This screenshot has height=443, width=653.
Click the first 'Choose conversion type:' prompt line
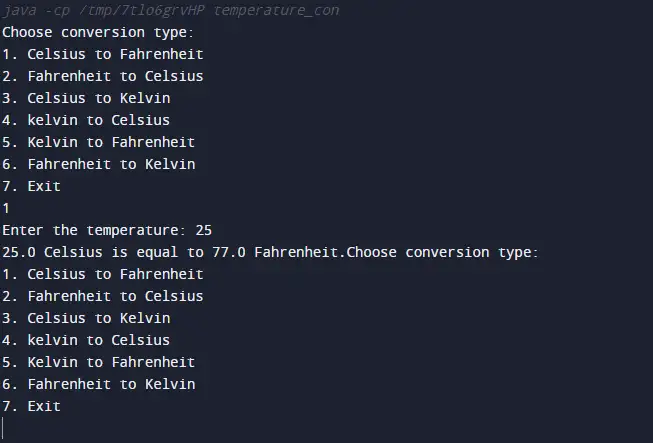pos(98,32)
